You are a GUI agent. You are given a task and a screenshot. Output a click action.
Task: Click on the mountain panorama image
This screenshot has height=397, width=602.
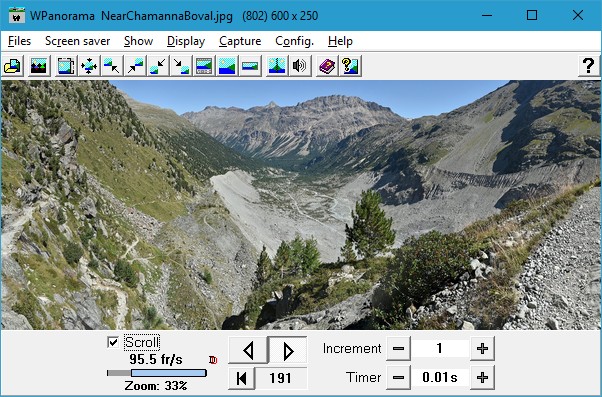click(x=301, y=205)
